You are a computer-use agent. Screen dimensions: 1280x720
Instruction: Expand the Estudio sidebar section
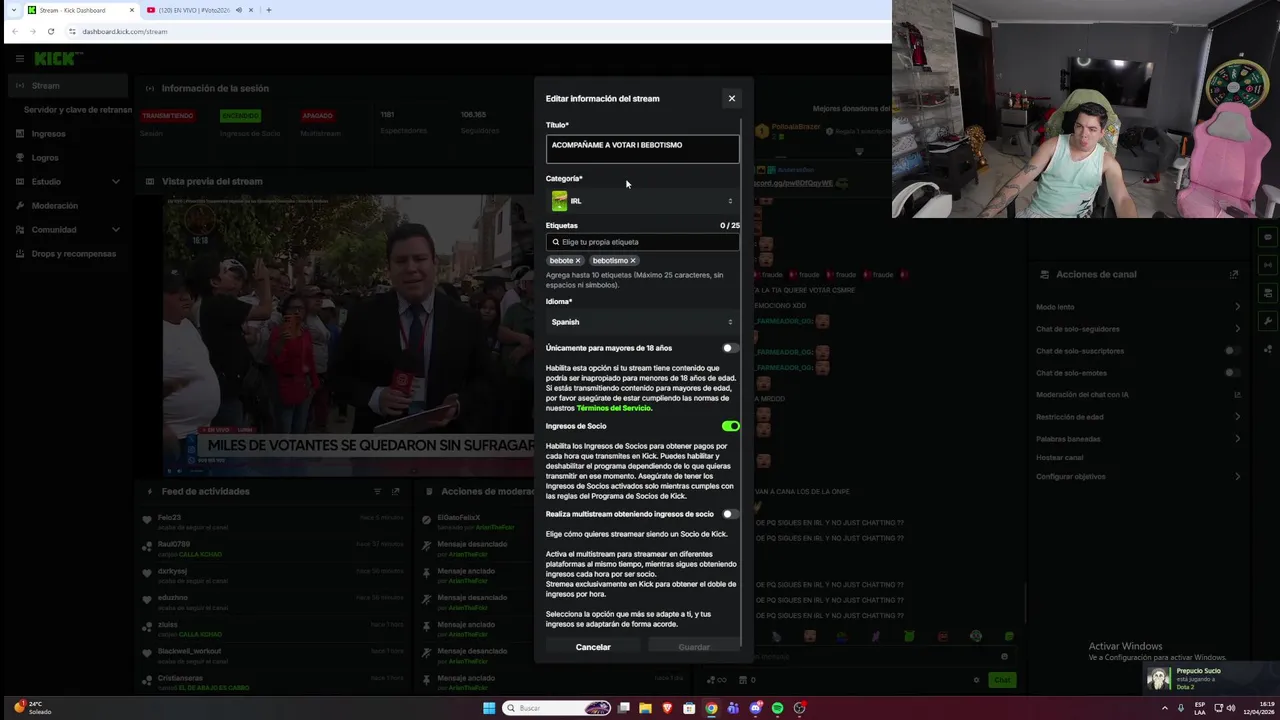click(x=66, y=182)
